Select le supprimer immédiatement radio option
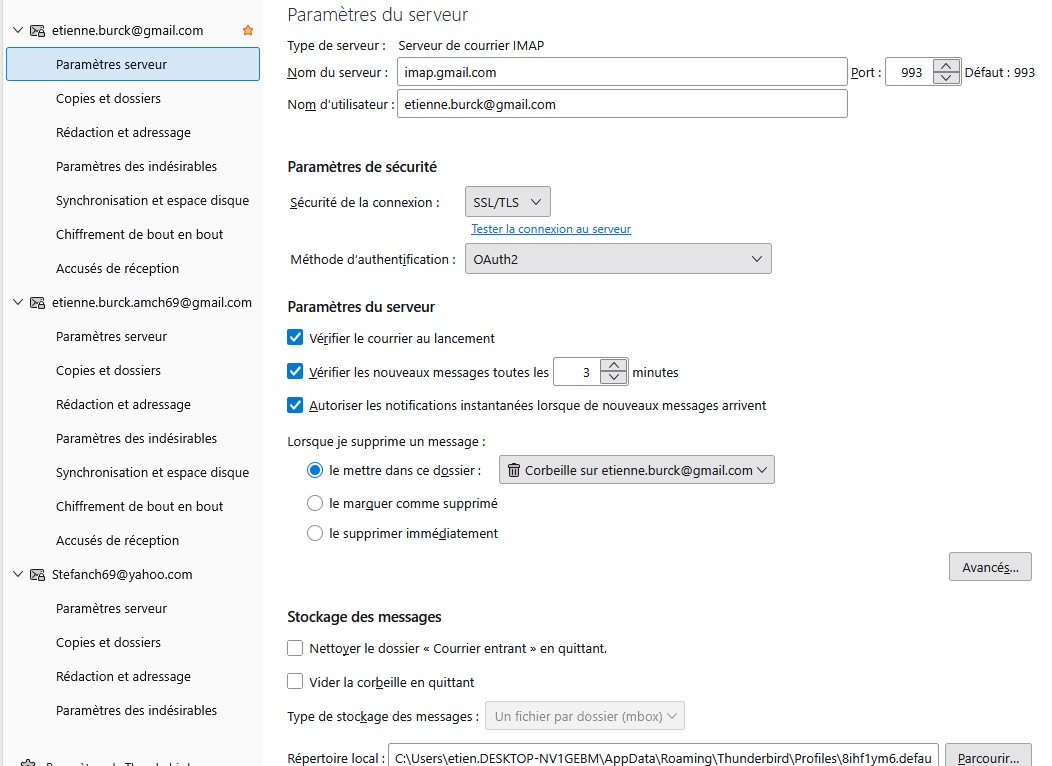1052x766 pixels. tap(315, 533)
